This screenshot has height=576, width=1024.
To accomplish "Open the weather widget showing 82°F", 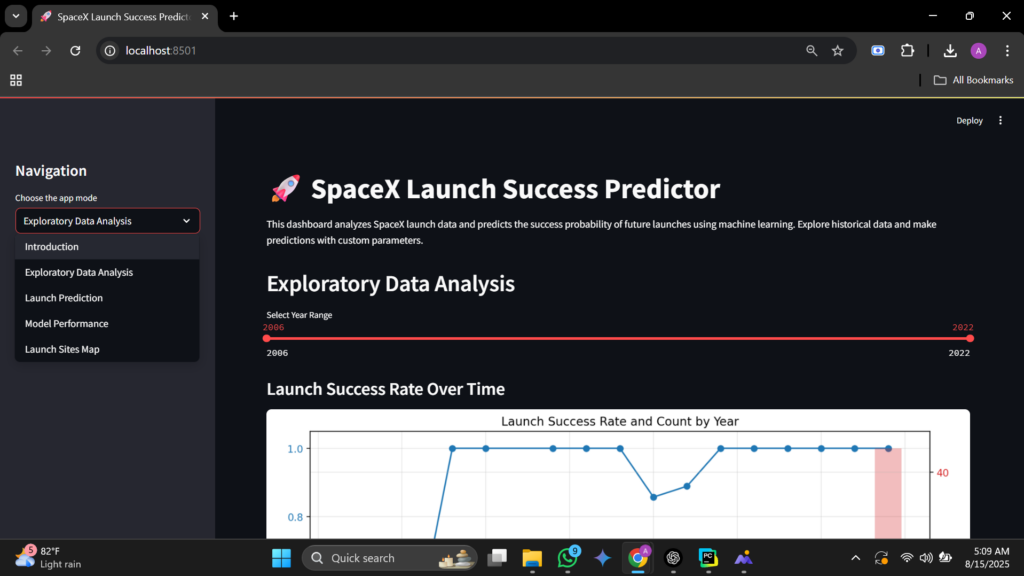I will 49,557.
